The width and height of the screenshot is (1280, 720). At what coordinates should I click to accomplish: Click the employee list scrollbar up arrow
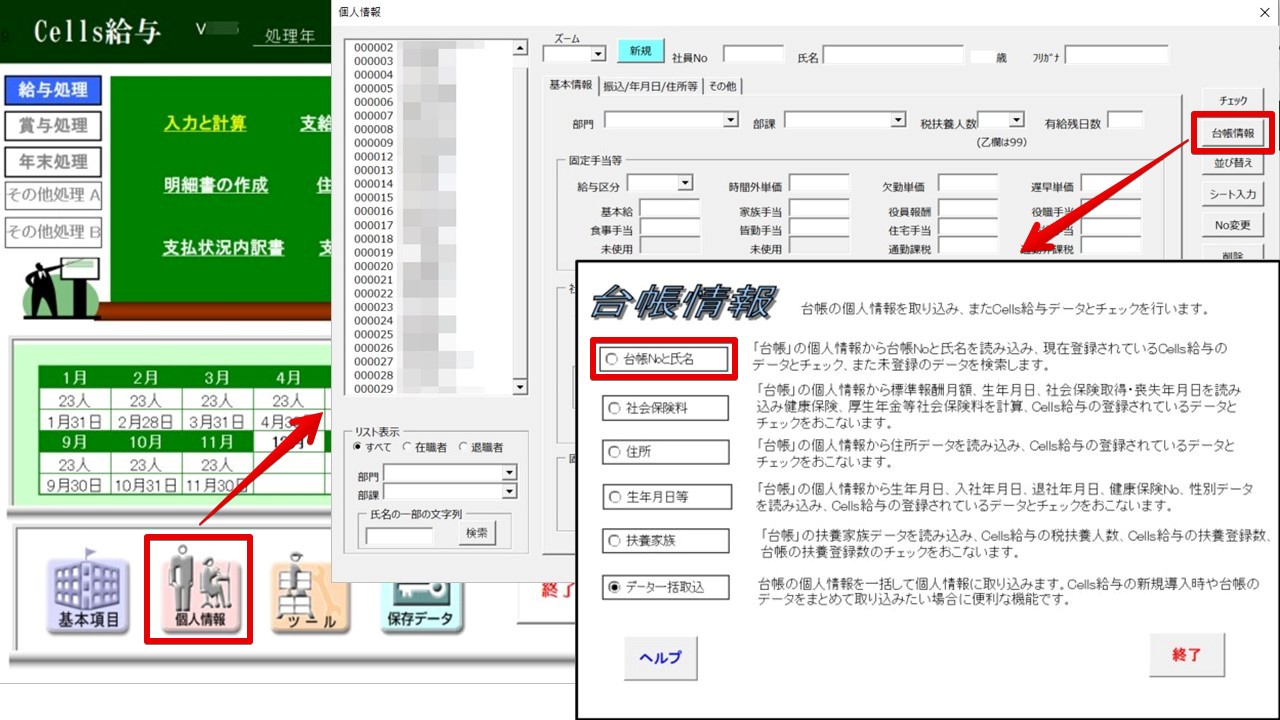click(x=520, y=48)
